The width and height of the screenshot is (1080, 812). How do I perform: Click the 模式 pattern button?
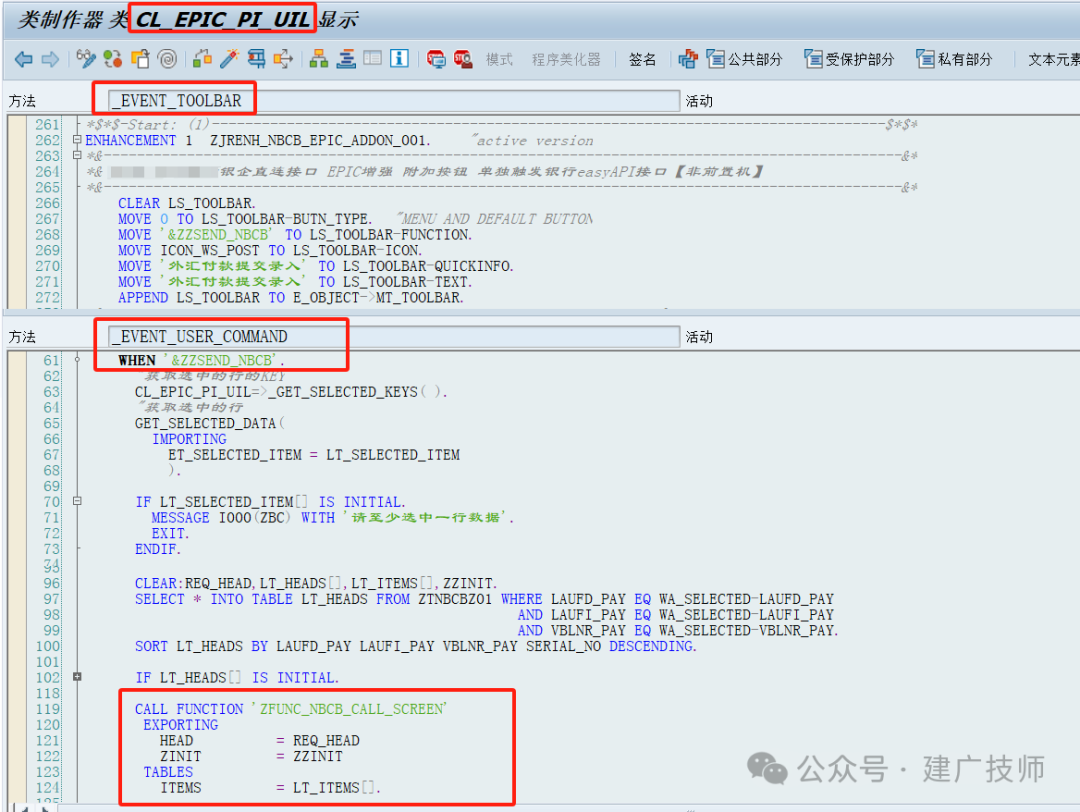click(499, 60)
